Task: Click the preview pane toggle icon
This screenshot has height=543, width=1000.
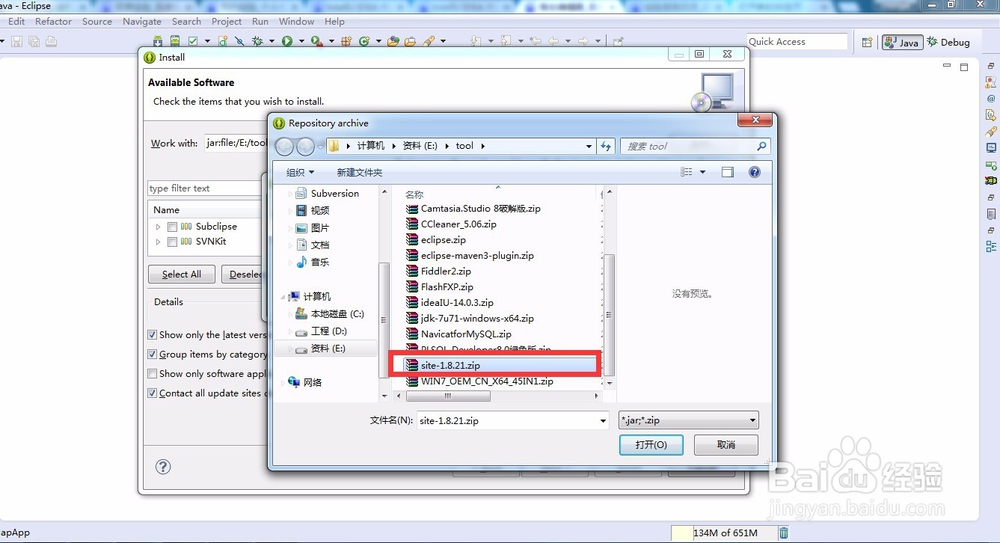Action: point(728,172)
